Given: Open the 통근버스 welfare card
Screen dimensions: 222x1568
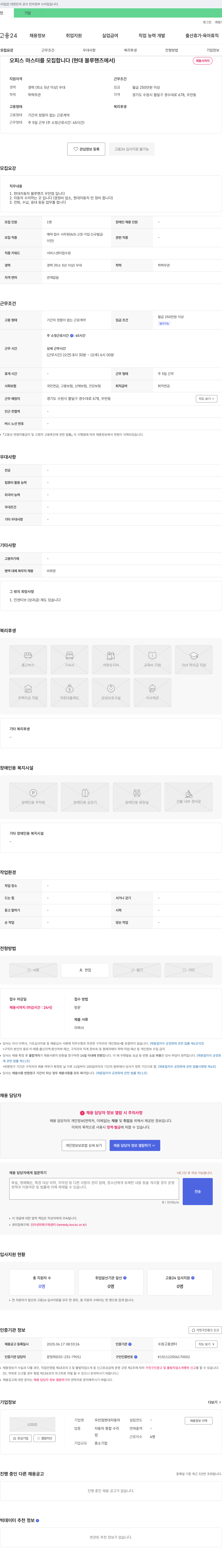Looking at the screenshot, I should [x=28, y=659].
